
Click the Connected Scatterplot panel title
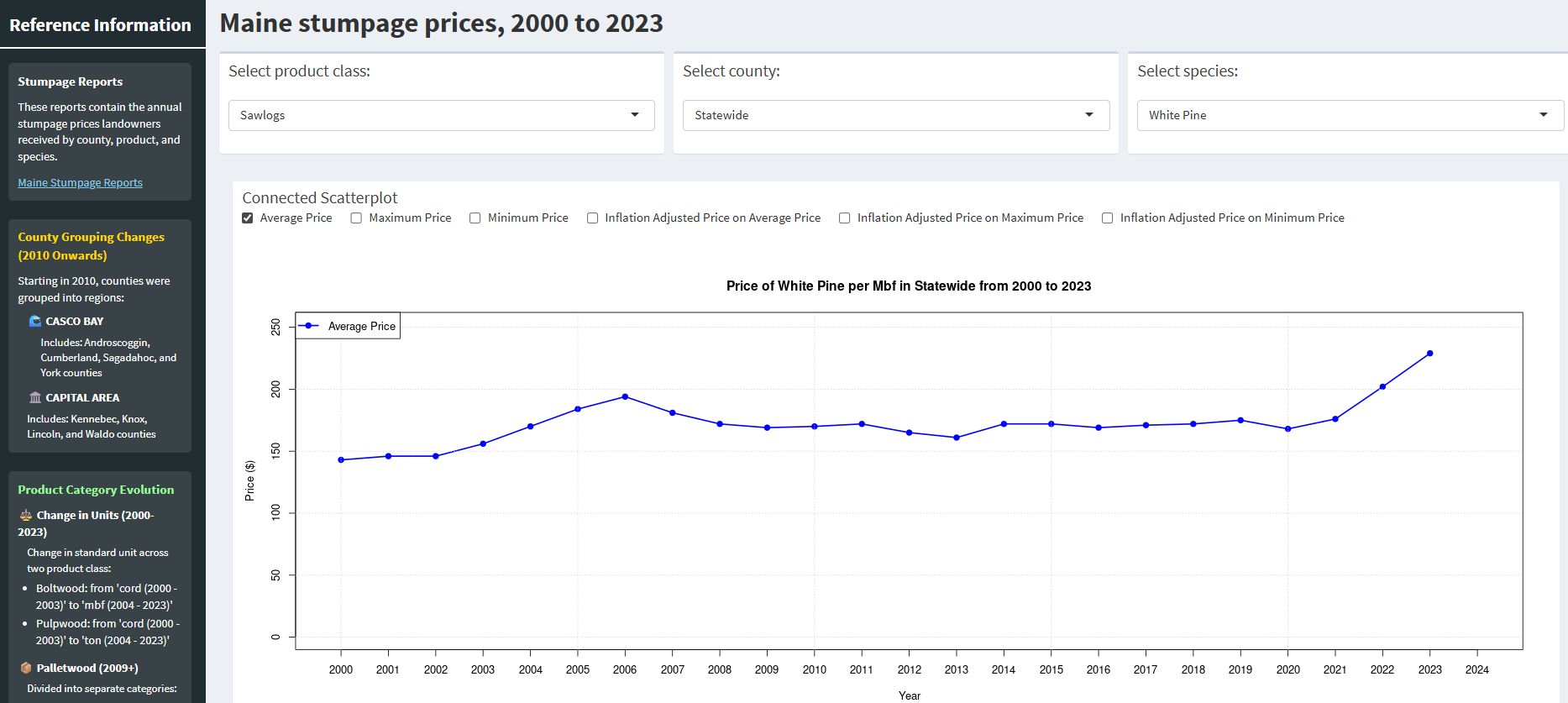click(320, 198)
